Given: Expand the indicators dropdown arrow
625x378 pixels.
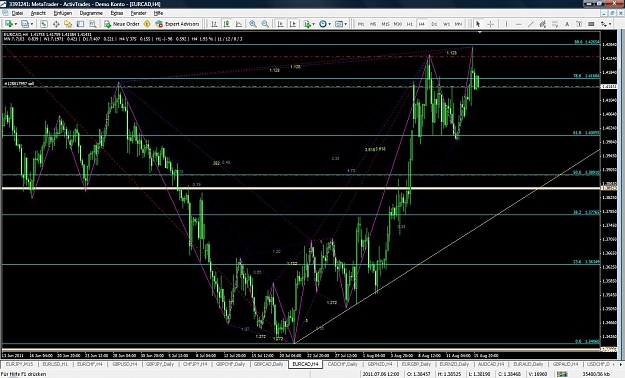Looking at the screenshot, I should pos(313,24).
